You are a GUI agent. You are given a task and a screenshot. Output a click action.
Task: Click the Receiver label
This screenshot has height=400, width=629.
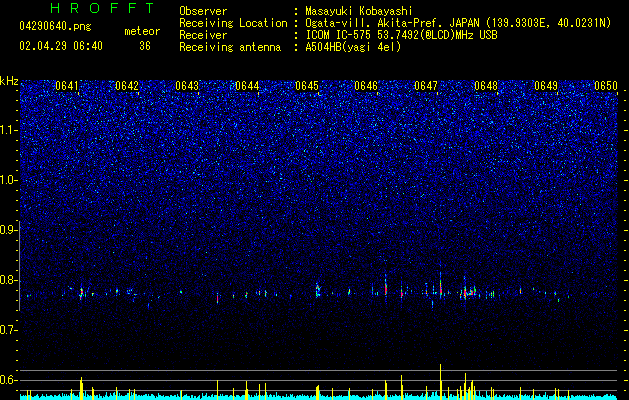203,35
